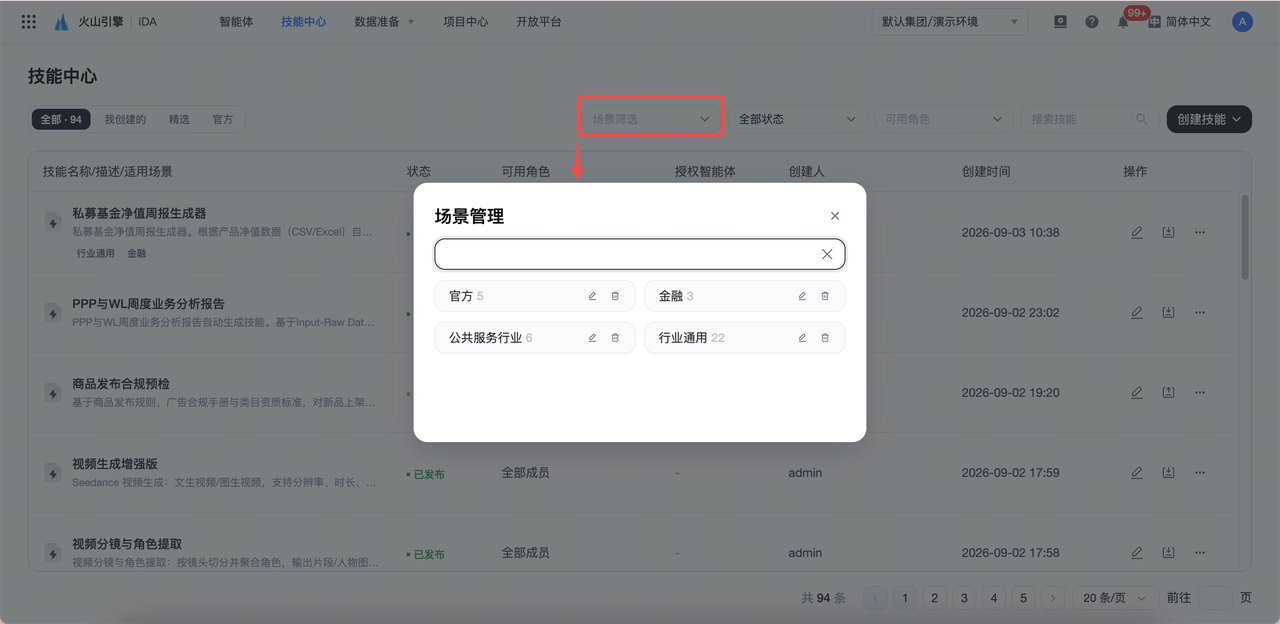Open more actions for 私募基金净值周报生成器
Screen dimensions: 1280x624
1200,232
